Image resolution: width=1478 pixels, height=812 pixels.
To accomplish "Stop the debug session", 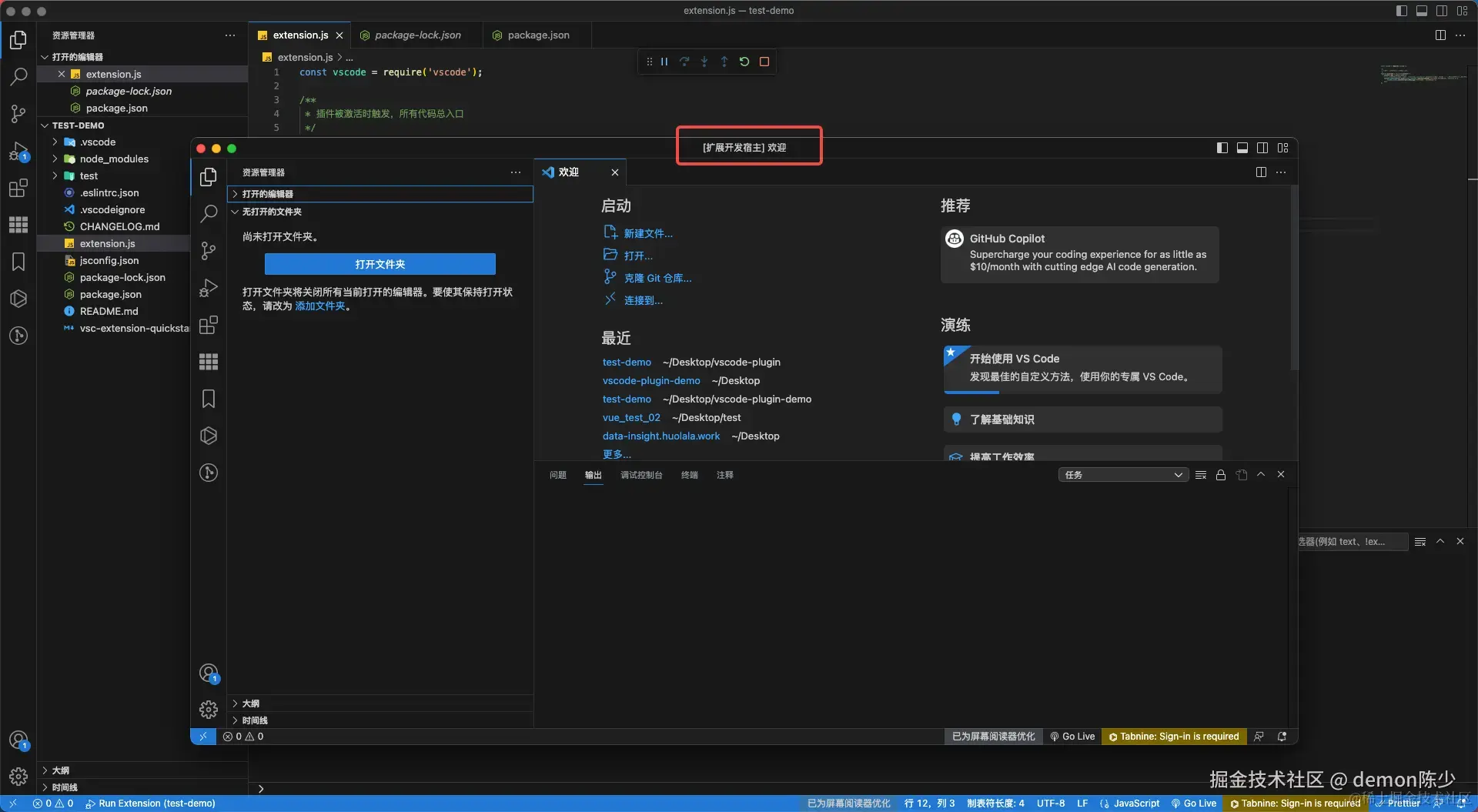I will coord(764,62).
